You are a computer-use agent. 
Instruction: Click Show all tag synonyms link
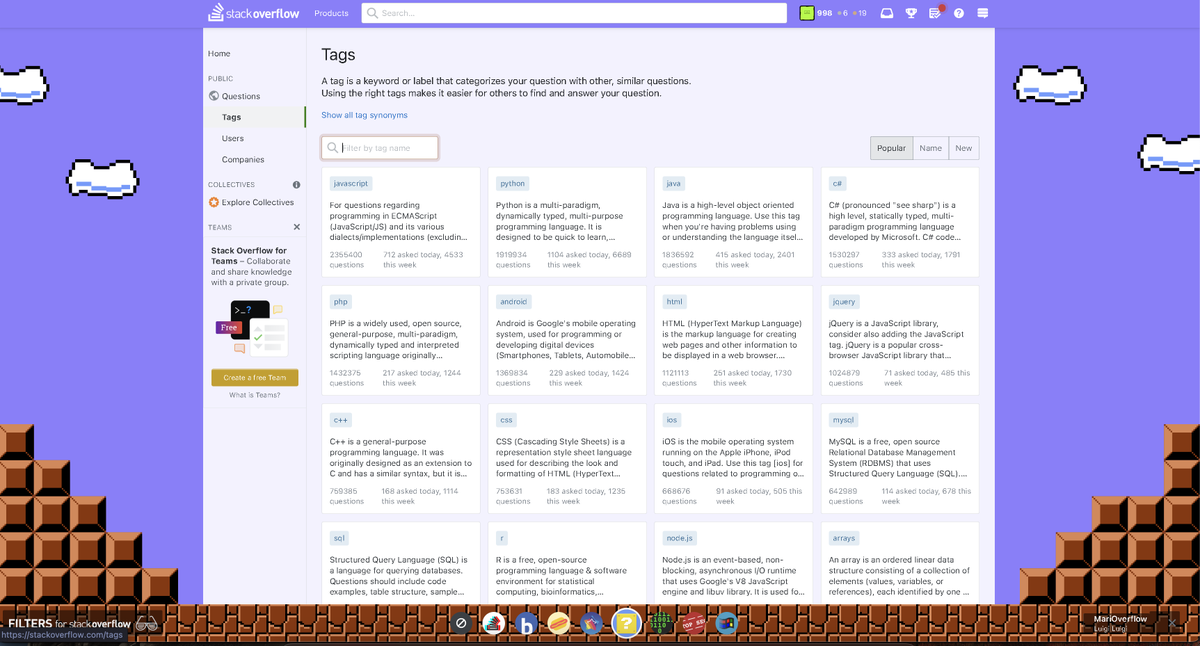click(x=364, y=115)
